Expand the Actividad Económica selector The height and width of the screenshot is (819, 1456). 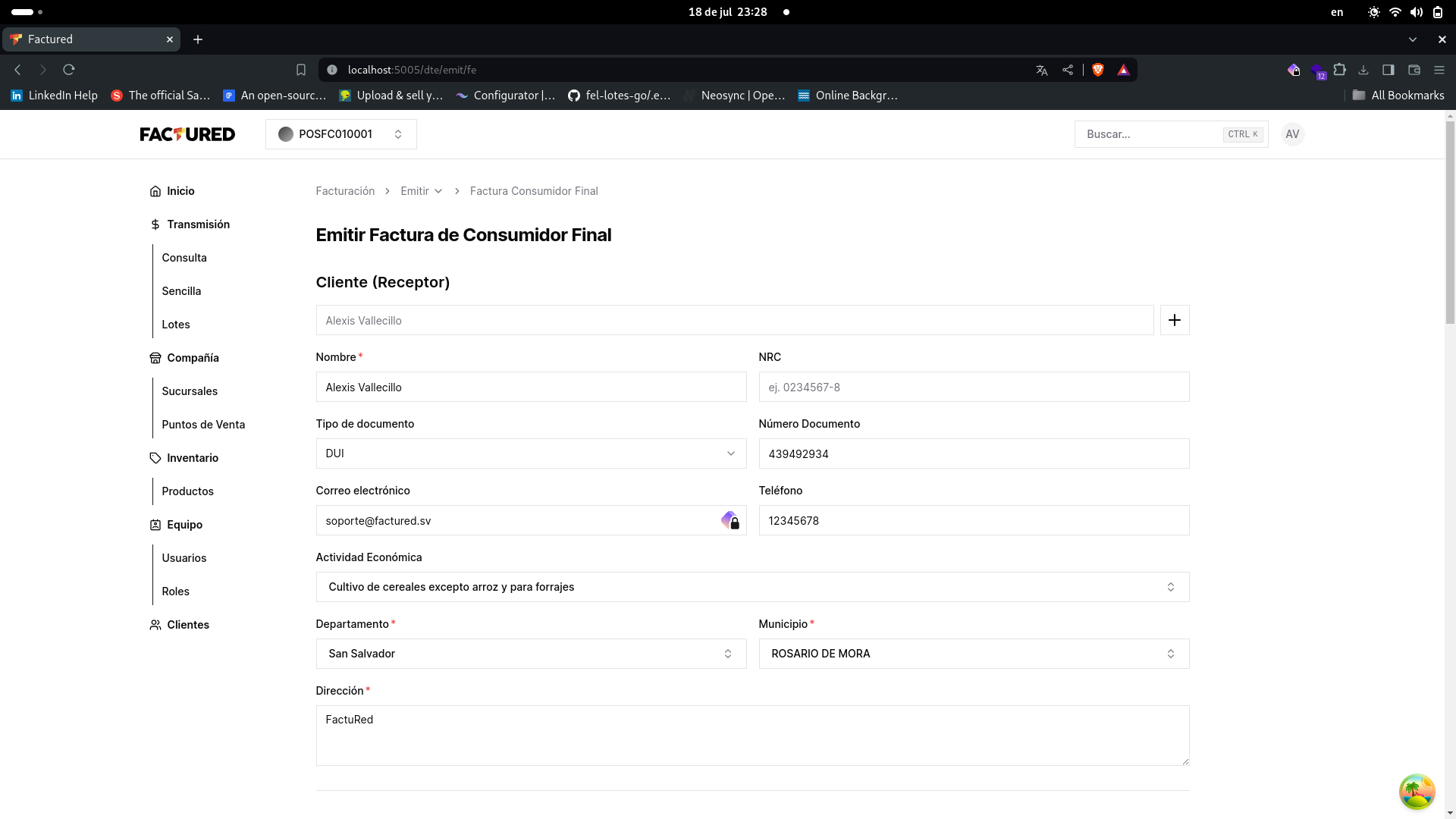click(752, 587)
